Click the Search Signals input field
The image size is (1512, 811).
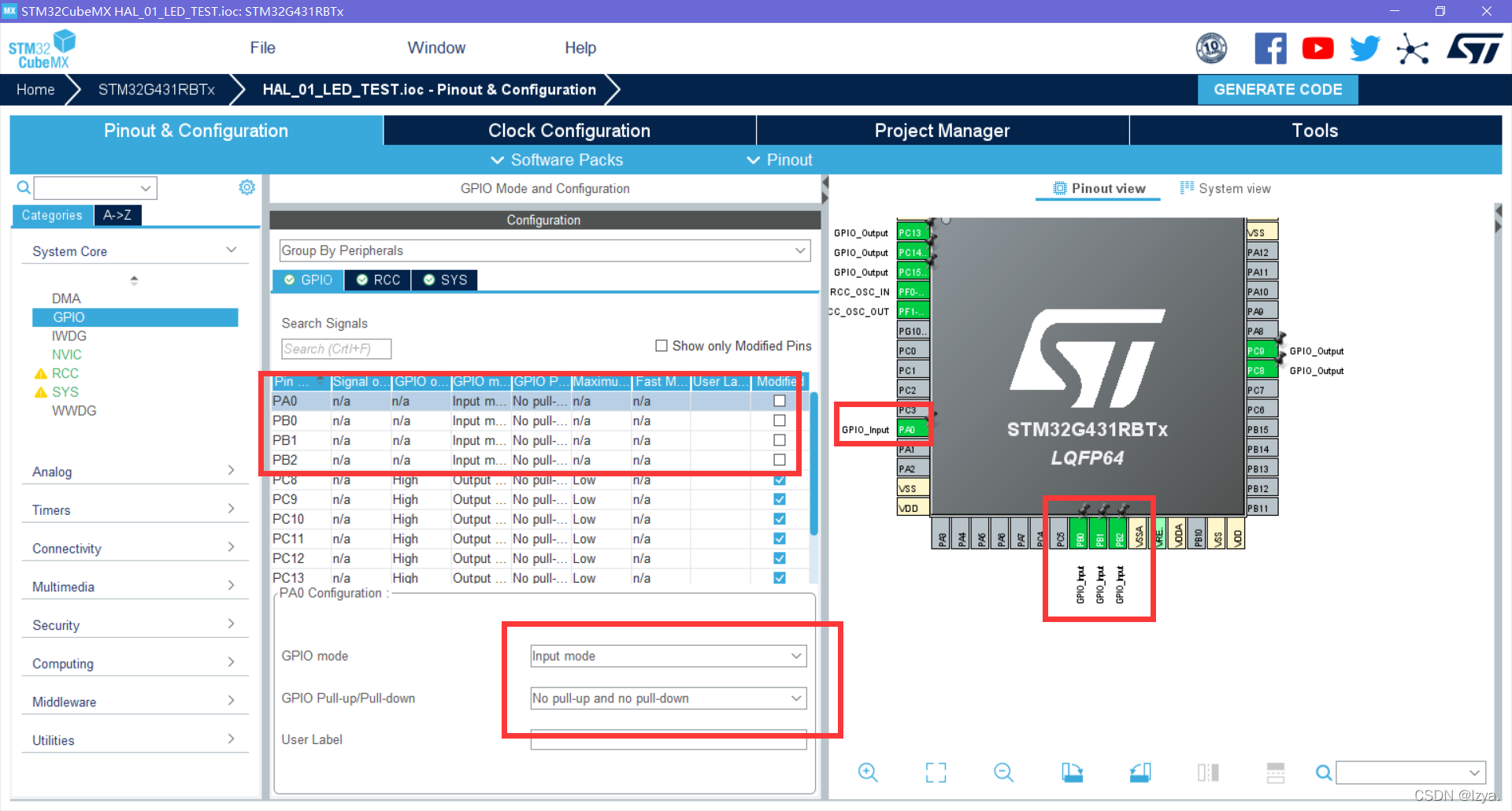336,349
